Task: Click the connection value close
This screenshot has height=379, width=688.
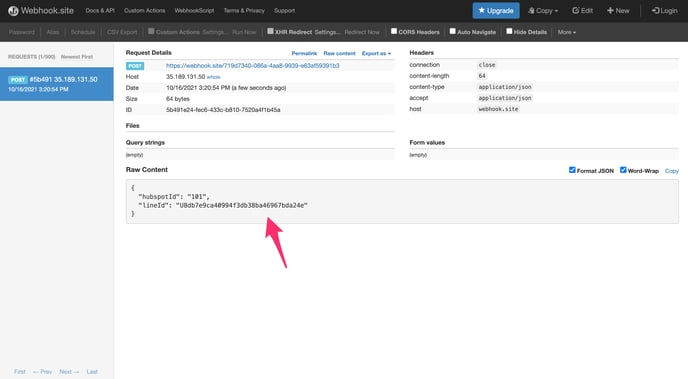Action: pos(487,64)
